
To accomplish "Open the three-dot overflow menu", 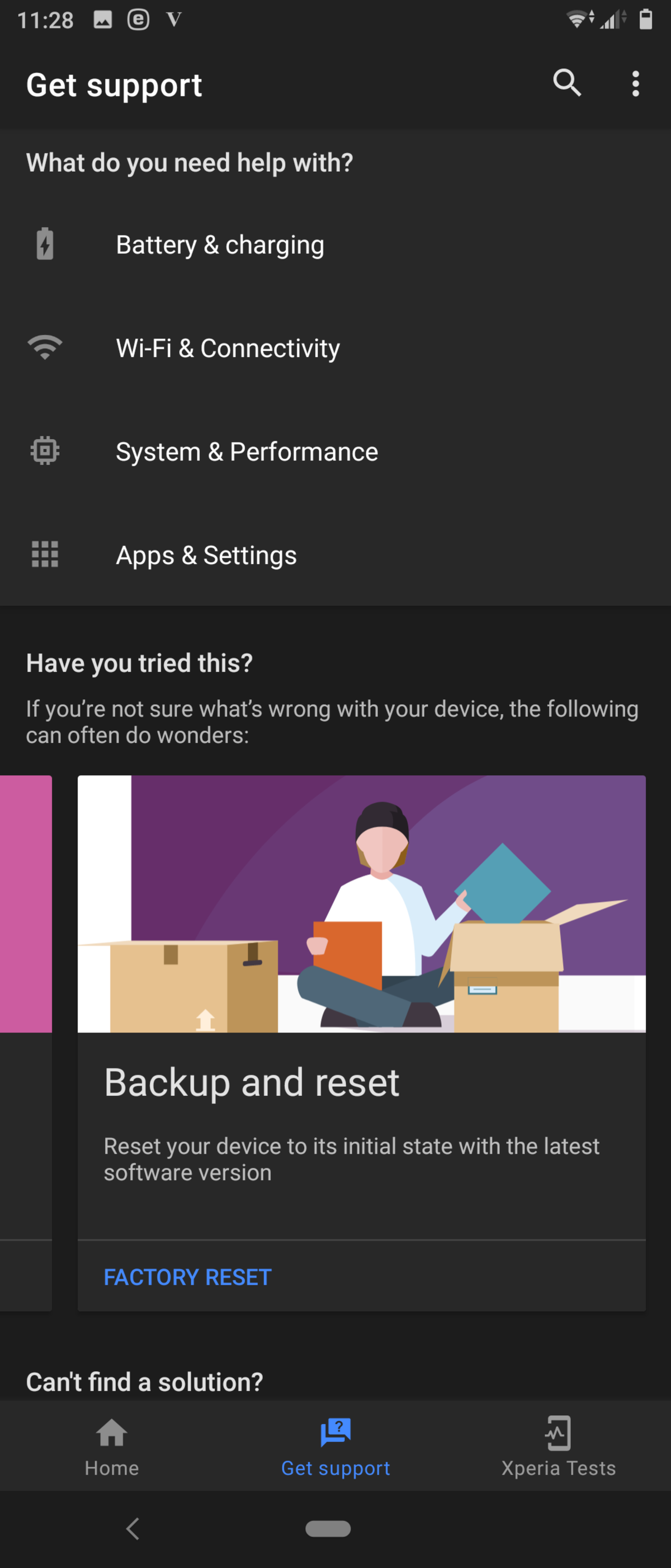I will pos(635,83).
